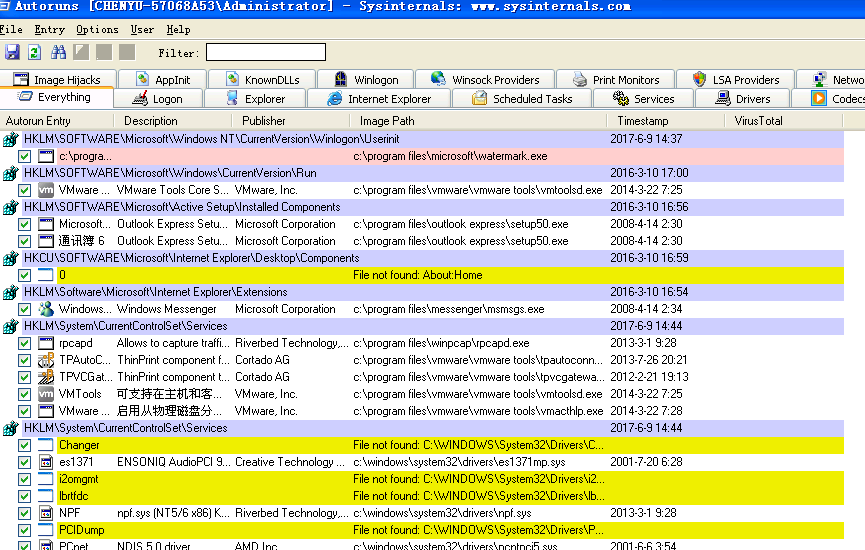Switch to the Internet Explorer tab
The image size is (865, 550).
pos(379,99)
